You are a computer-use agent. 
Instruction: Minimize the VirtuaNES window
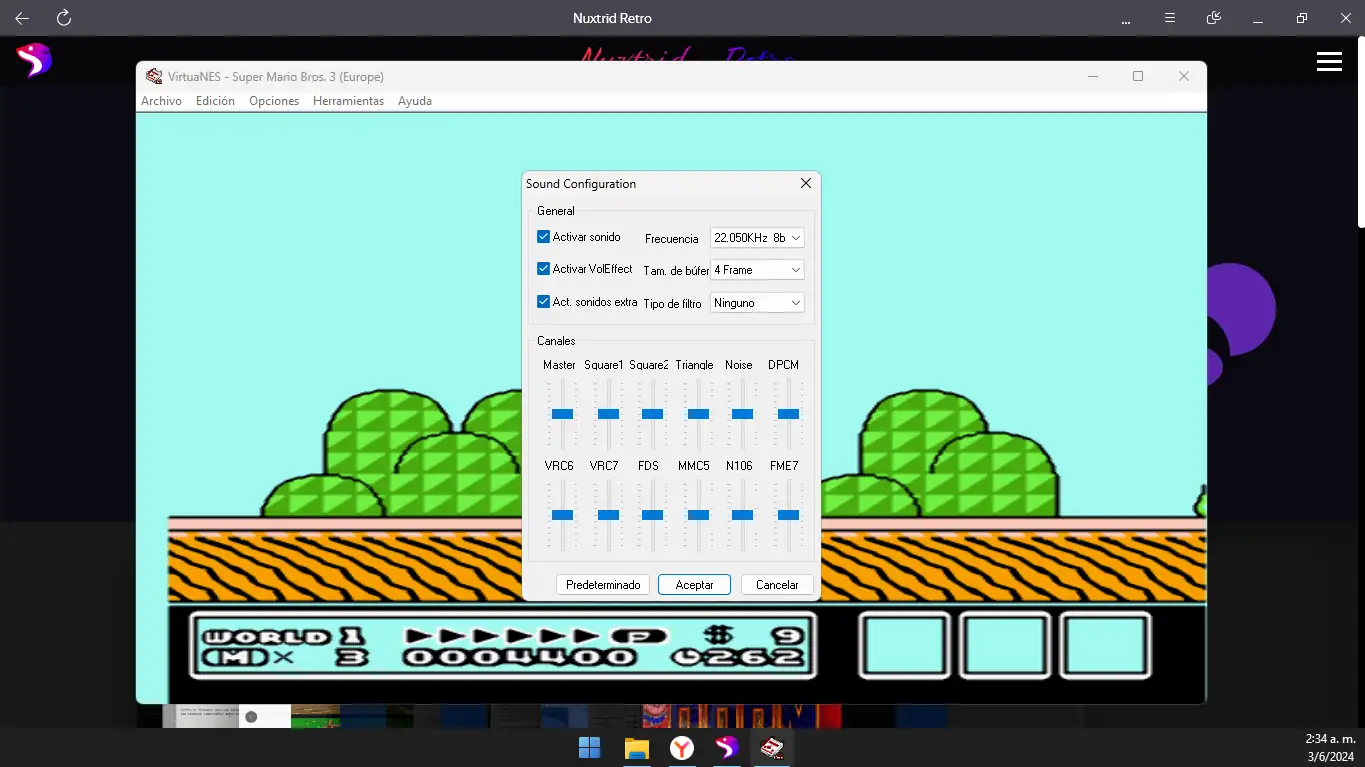point(1093,76)
